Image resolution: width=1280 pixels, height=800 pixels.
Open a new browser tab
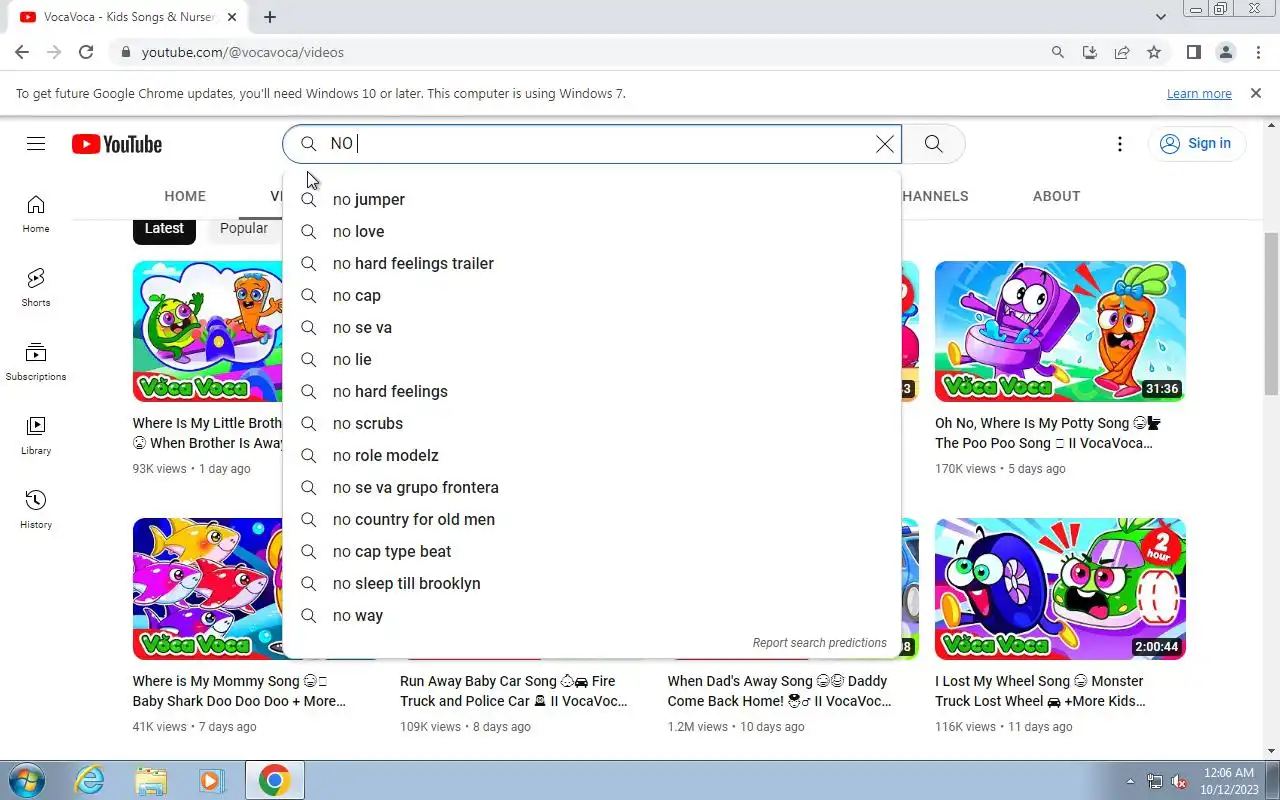click(270, 17)
